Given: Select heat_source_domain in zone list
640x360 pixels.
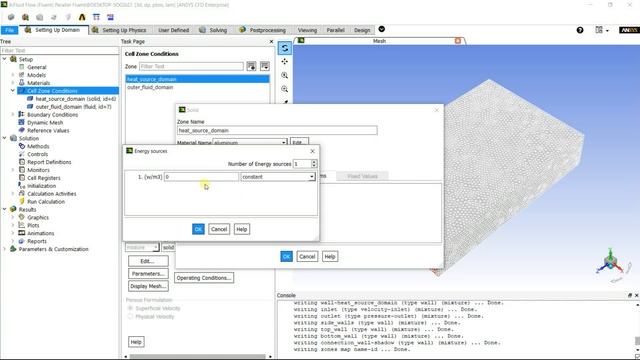Looking at the screenshot, I should (198, 79).
